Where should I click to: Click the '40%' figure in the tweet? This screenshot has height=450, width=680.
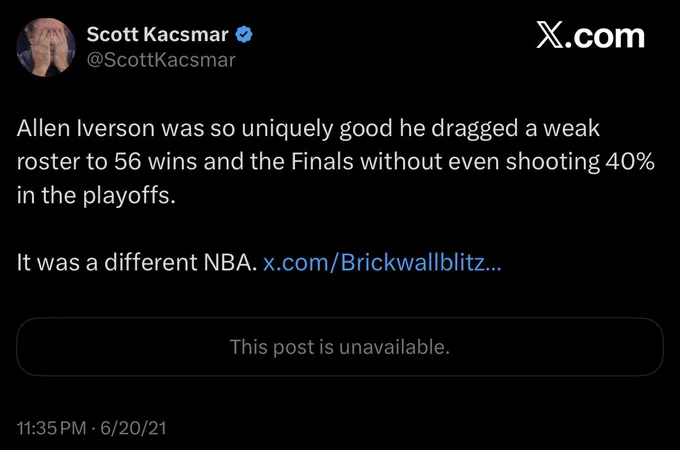630,162
